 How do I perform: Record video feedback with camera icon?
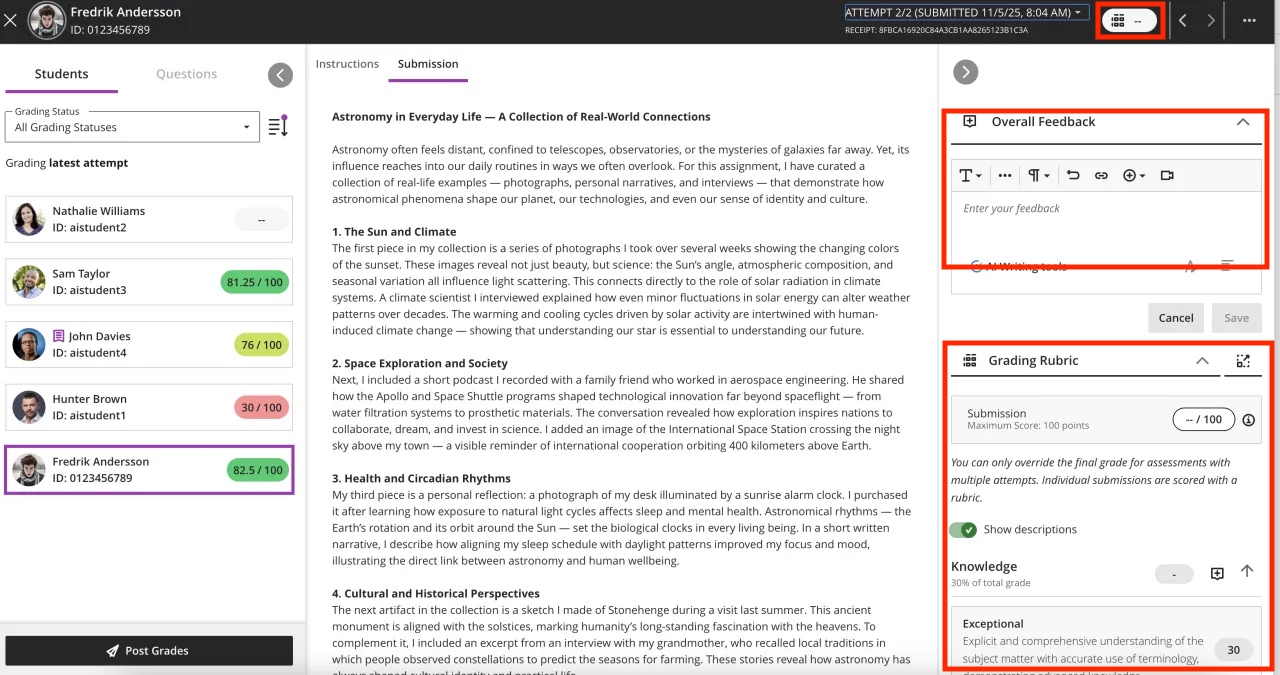1166,175
